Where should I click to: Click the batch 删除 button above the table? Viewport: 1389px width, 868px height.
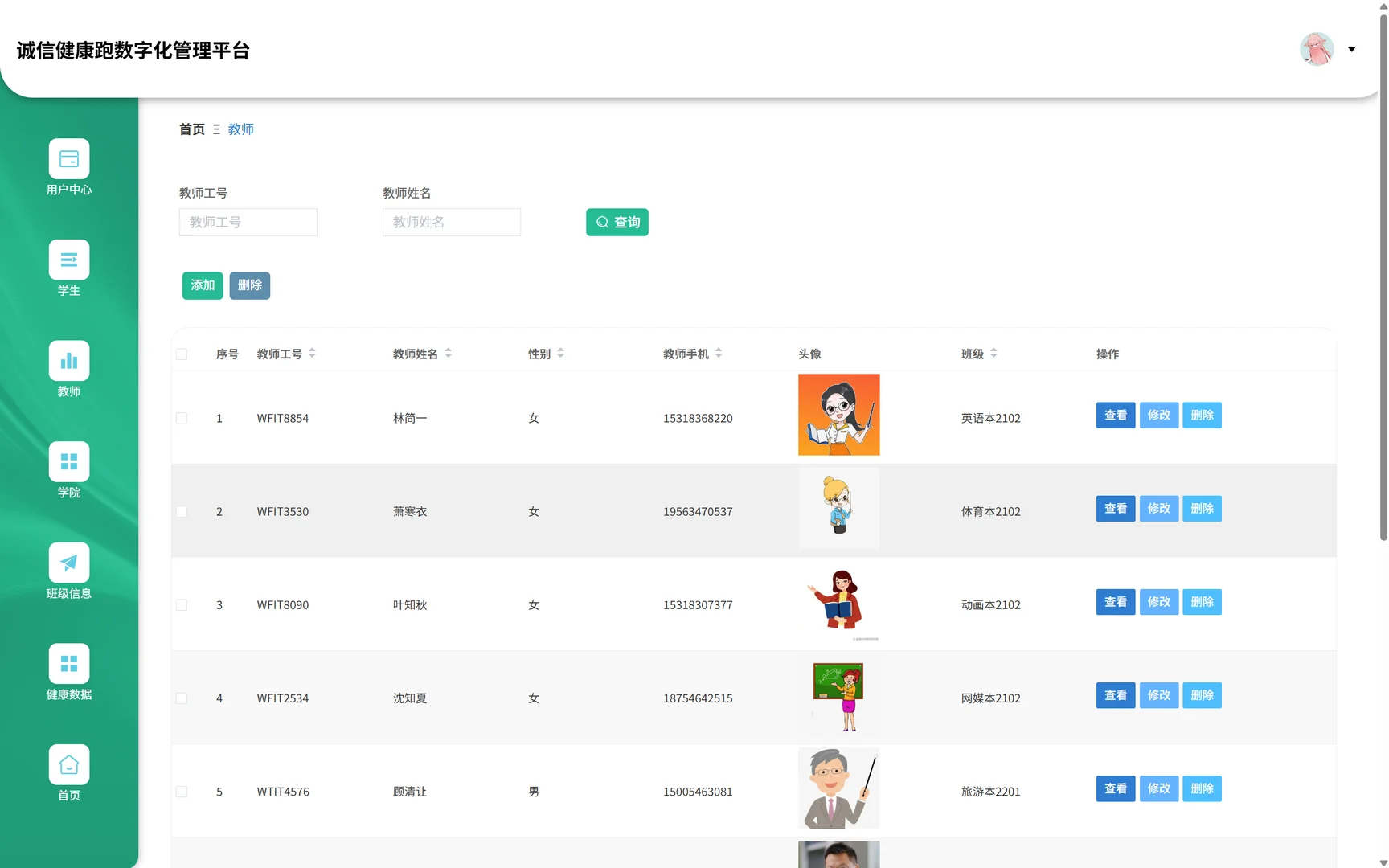pyautogui.click(x=250, y=285)
